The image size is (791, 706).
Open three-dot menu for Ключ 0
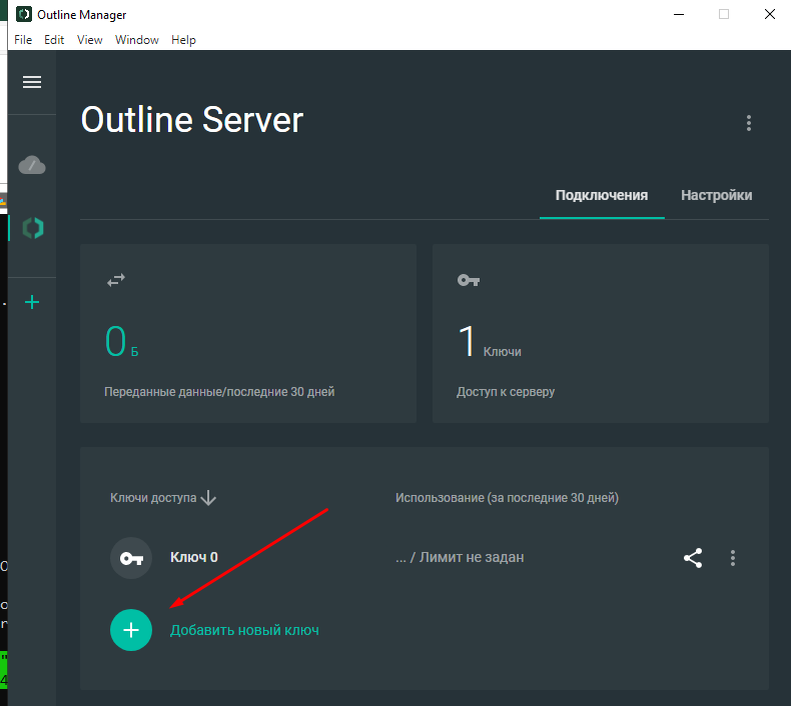pyautogui.click(x=732, y=558)
